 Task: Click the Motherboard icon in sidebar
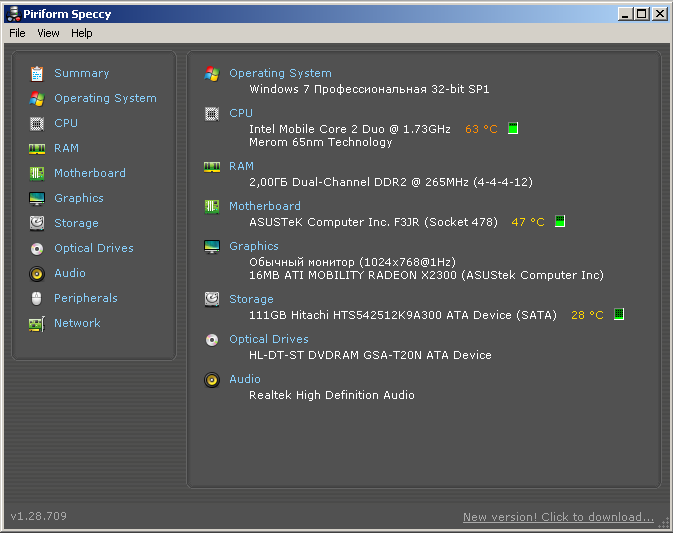click(x=37, y=173)
